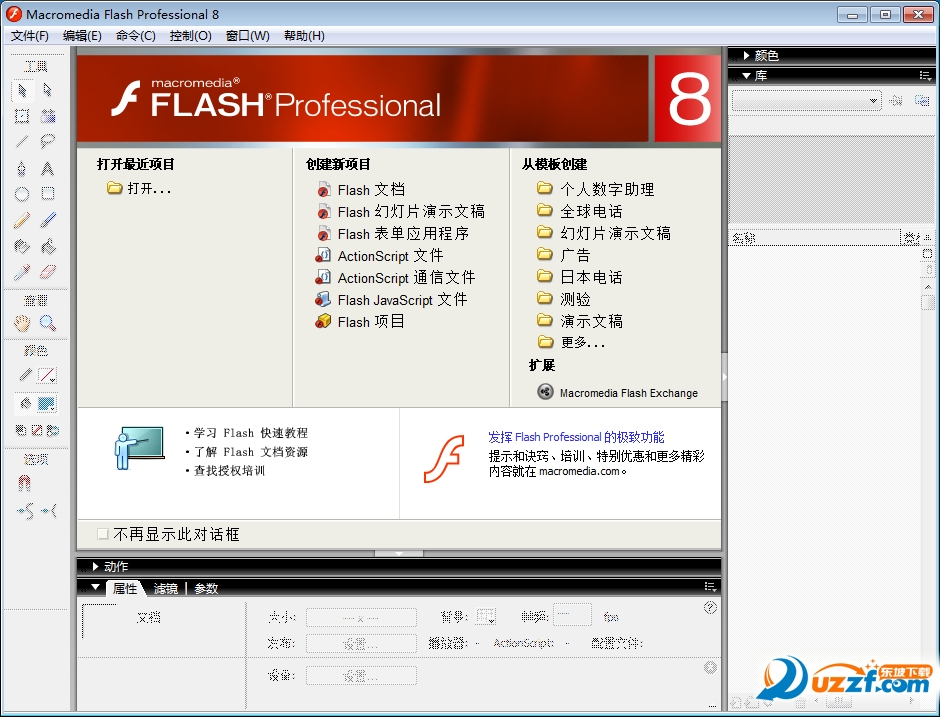The width and height of the screenshot is (940, 717).
Task: Pick the Line tool
Action: pos(22,142)
